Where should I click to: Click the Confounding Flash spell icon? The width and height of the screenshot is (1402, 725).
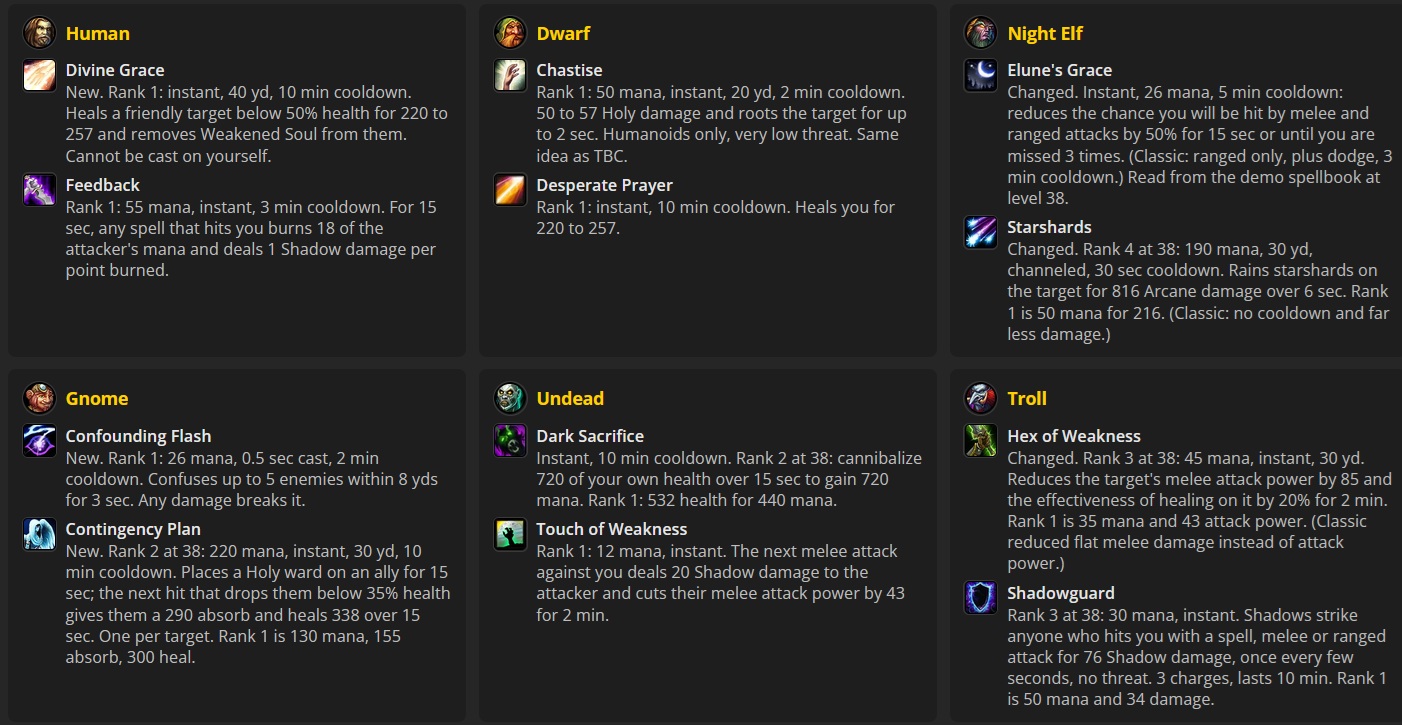(40, 441)
